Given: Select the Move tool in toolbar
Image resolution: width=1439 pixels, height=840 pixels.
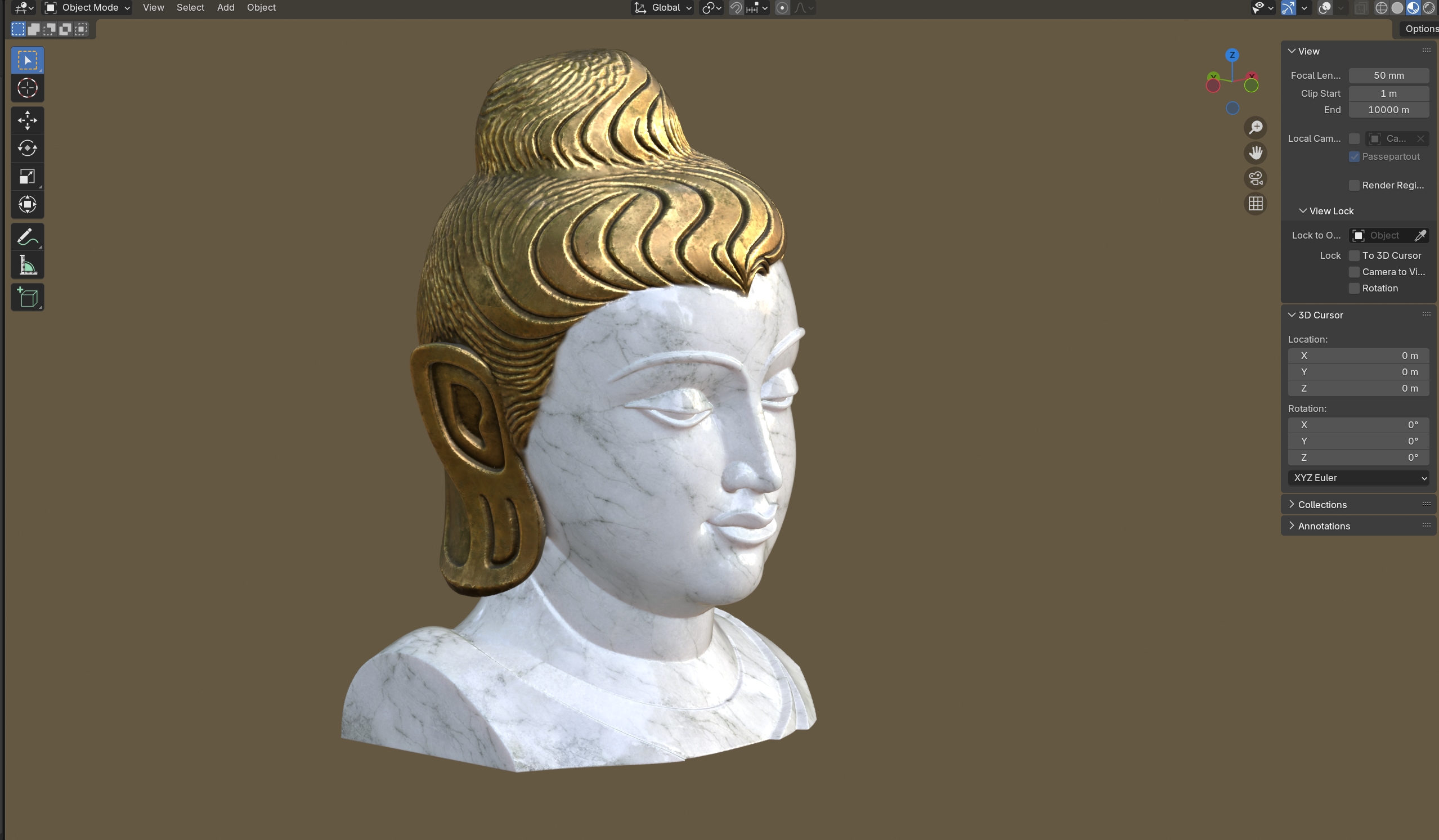Looking at the screenshot, I should pos(27,120).
